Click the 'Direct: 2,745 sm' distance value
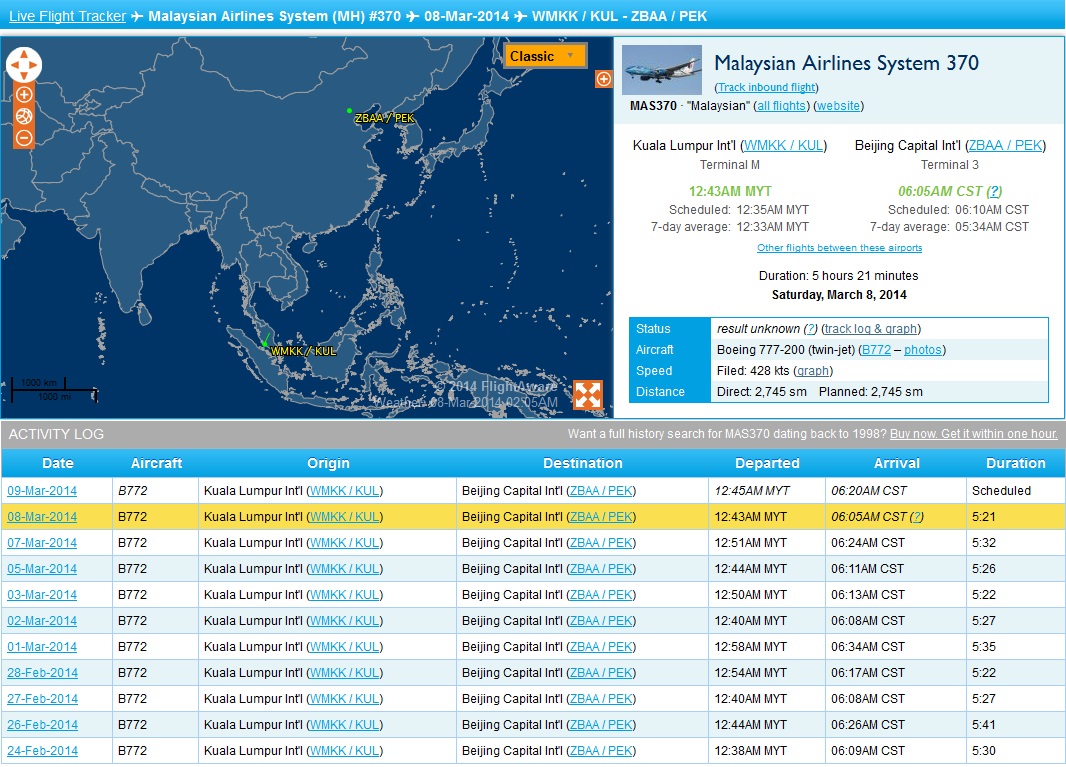This screenshot has width=1066, height=767. pos(761,392)
